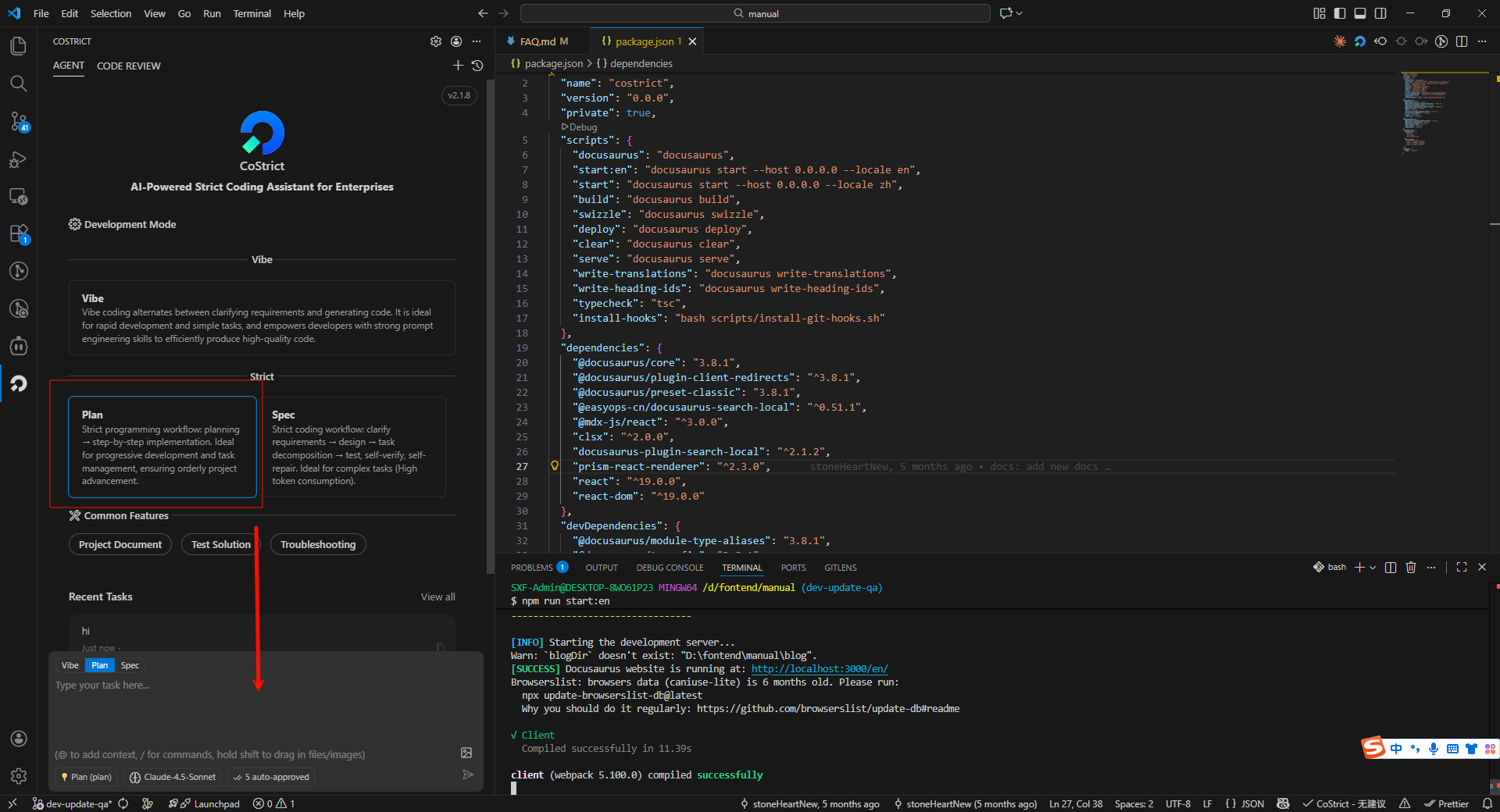
Task: Switch to the CODE REVIEW tab
Action: (129, 66)
